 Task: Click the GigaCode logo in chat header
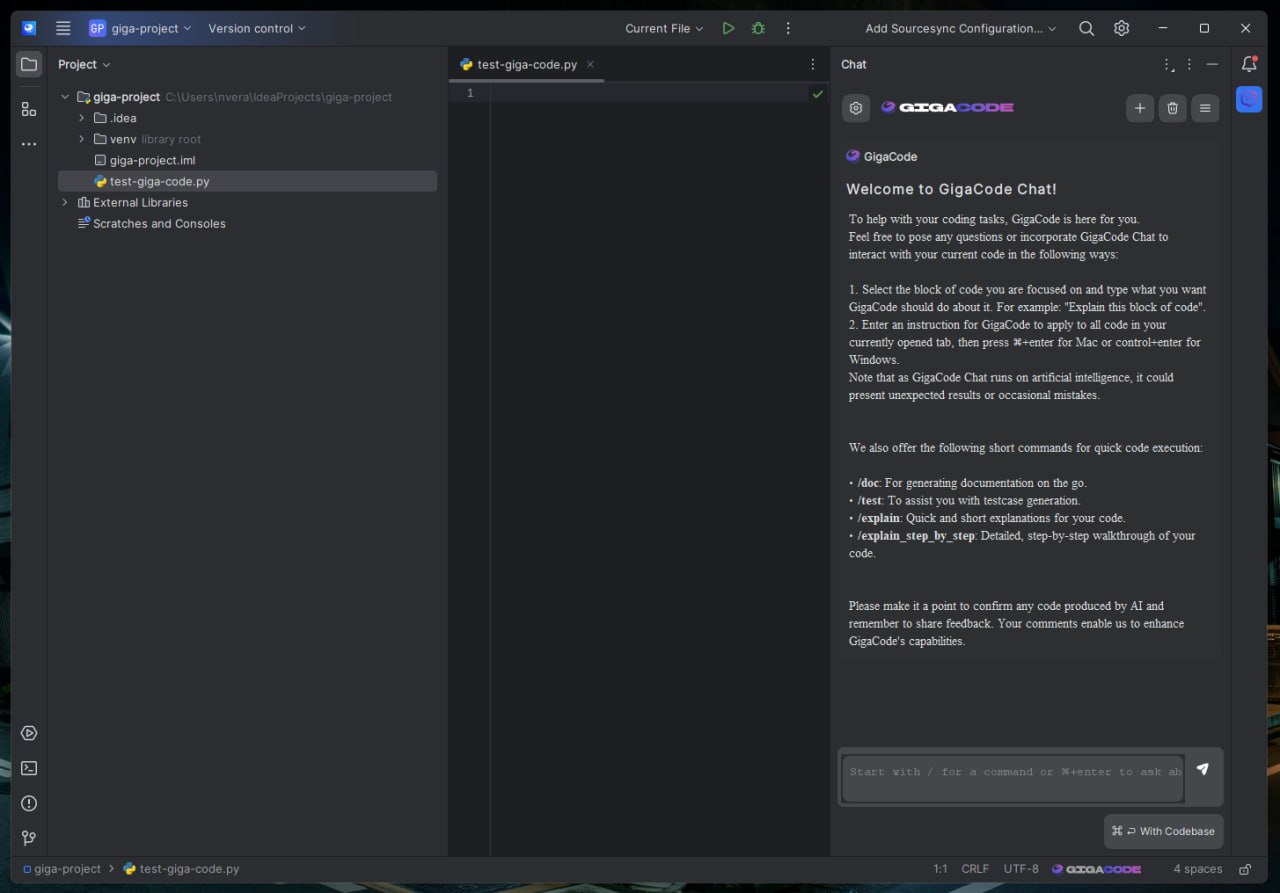click(947, 107)
